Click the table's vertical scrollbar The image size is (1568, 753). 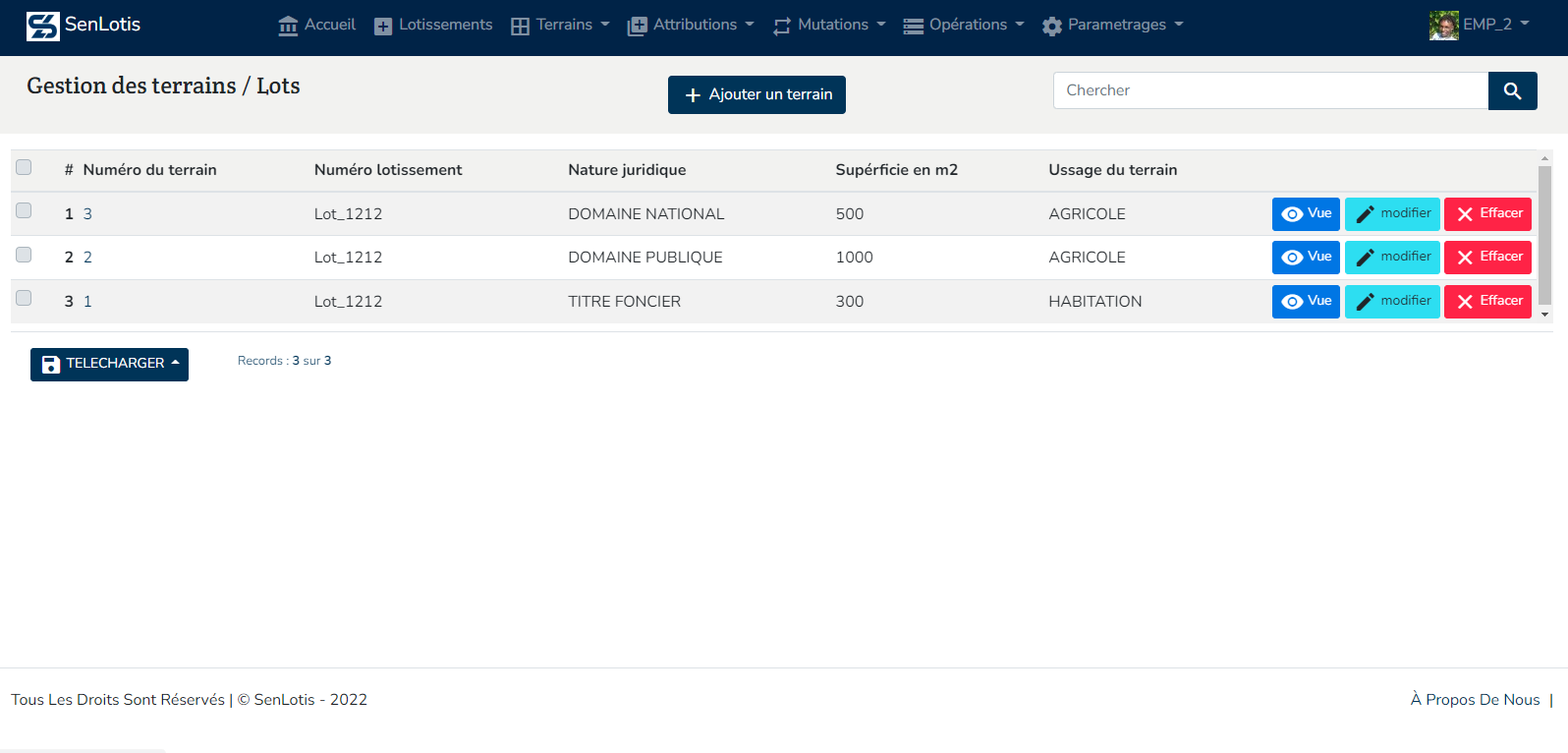click(1544, 236)
